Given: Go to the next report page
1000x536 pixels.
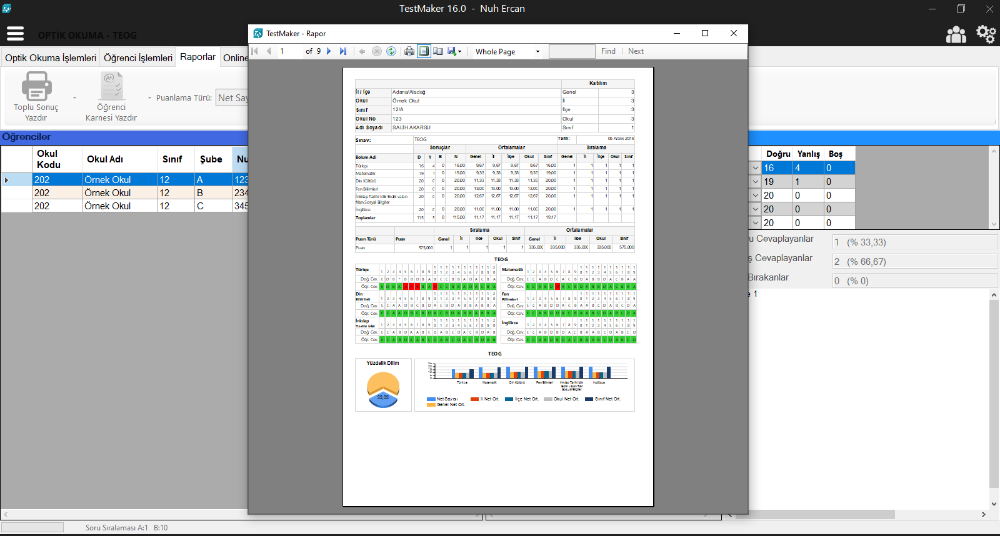Looking at the screenshot, I should coord(329,51).
